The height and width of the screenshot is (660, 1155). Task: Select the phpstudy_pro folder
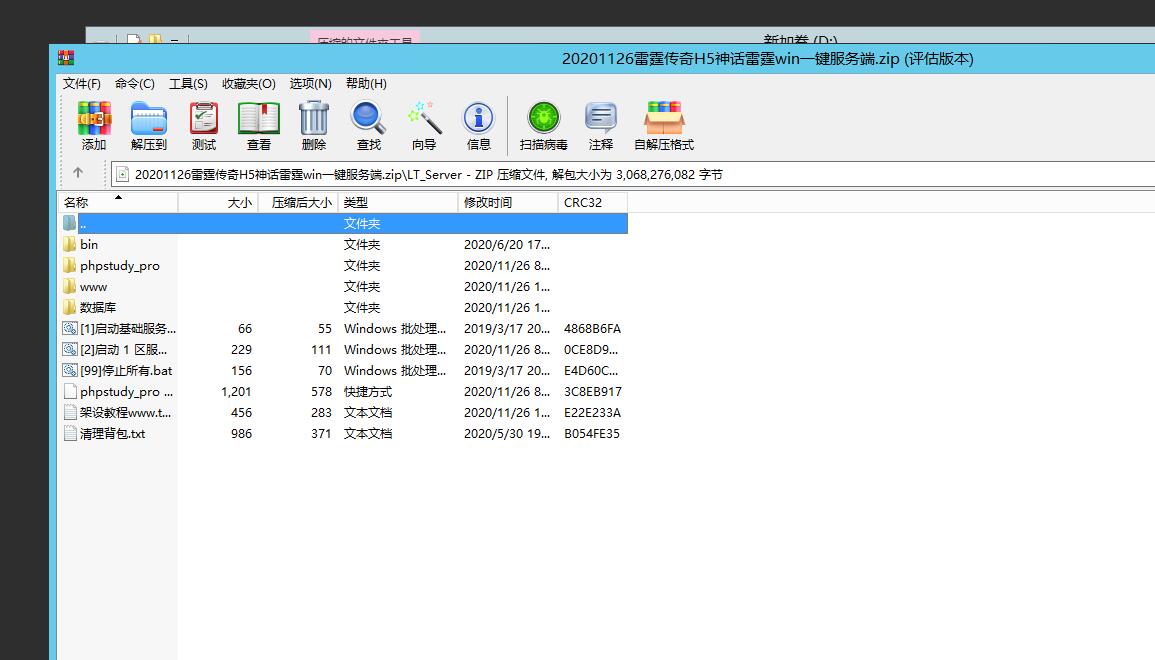pos(119,266)
